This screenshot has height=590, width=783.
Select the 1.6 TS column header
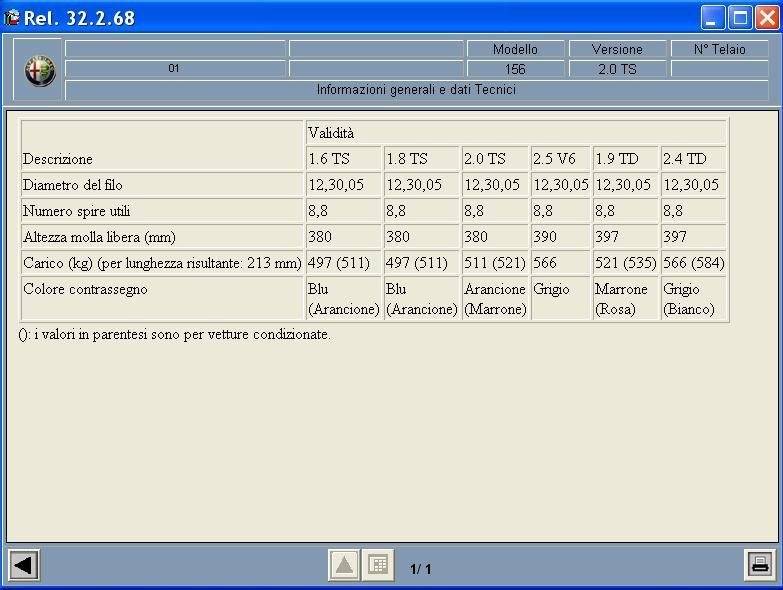click(344, 159)
